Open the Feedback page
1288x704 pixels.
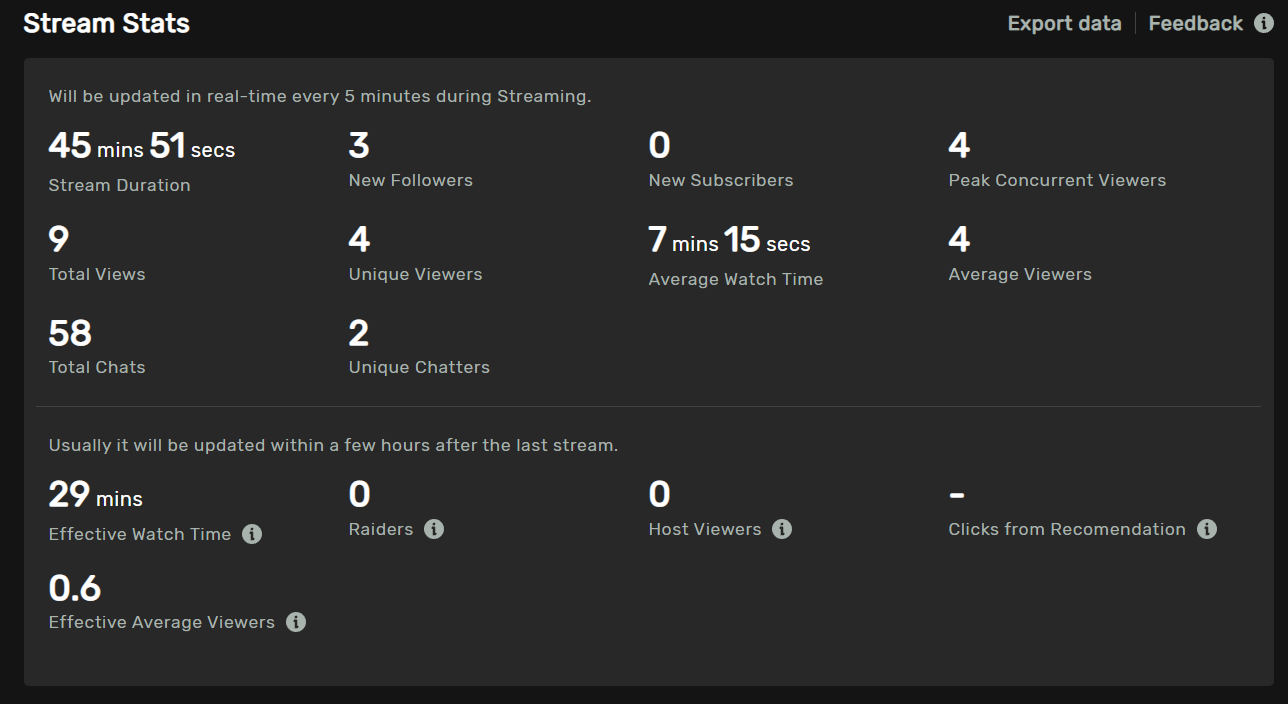pyautogui.click(x=1195, y=22)
